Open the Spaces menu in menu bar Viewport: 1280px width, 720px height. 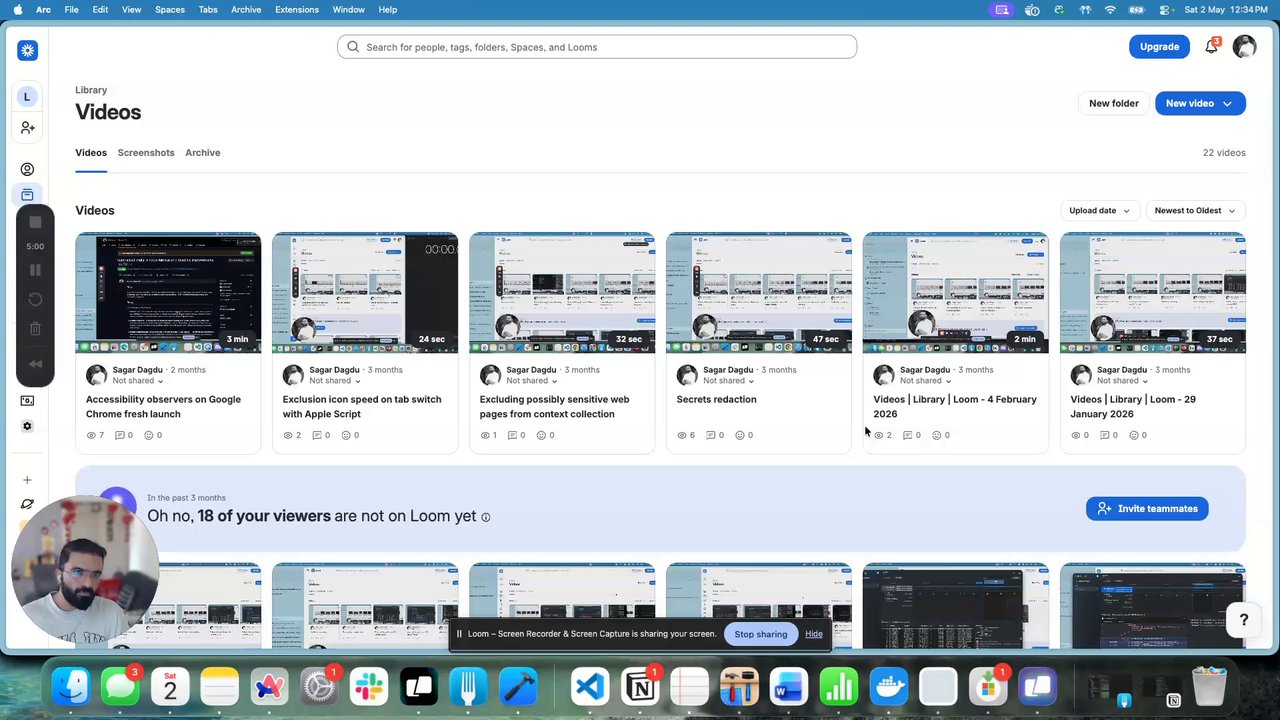coord(170,10)
